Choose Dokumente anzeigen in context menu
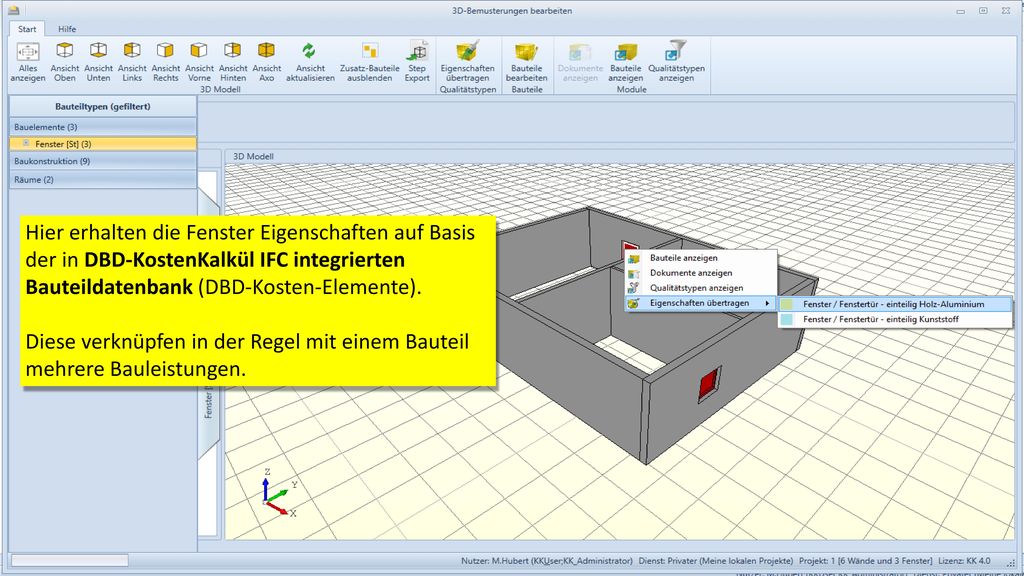The height and width of the screenshot is (576, 1024). [x=701, y=273]
